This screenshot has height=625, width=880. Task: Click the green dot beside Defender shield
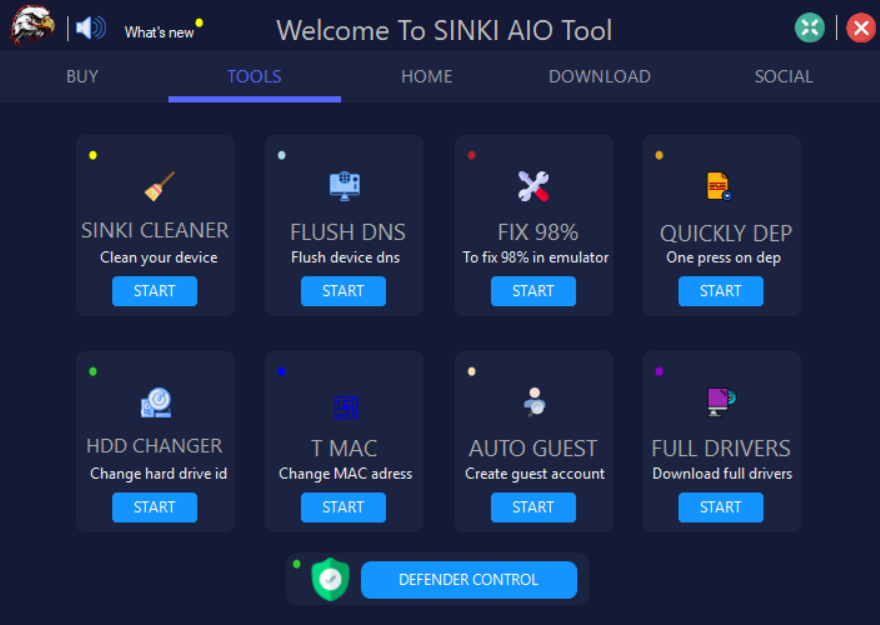tap(297, 564)
